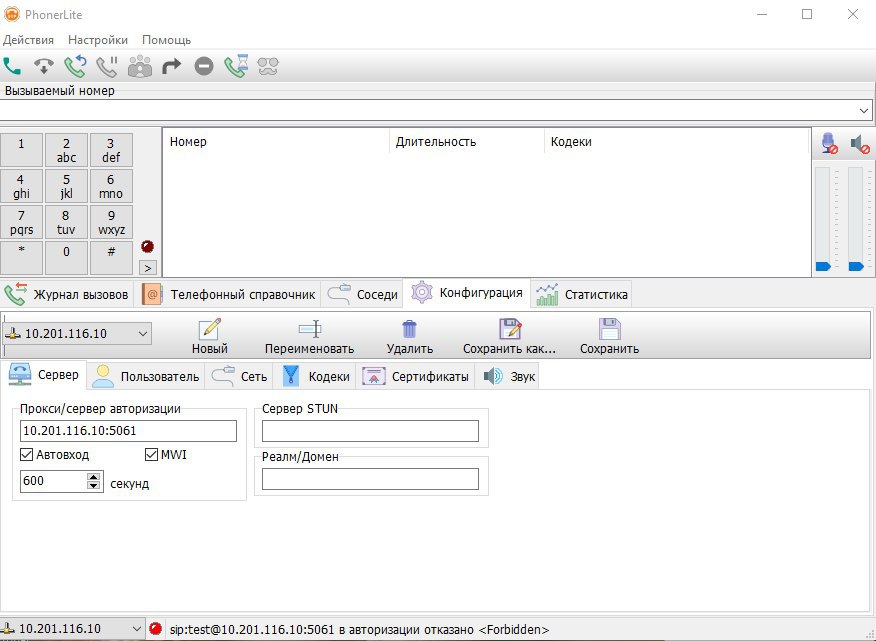Viewport: 876px width, 641px height.
Task: Click the transfer call arrow icon
Action: (172, 67)
